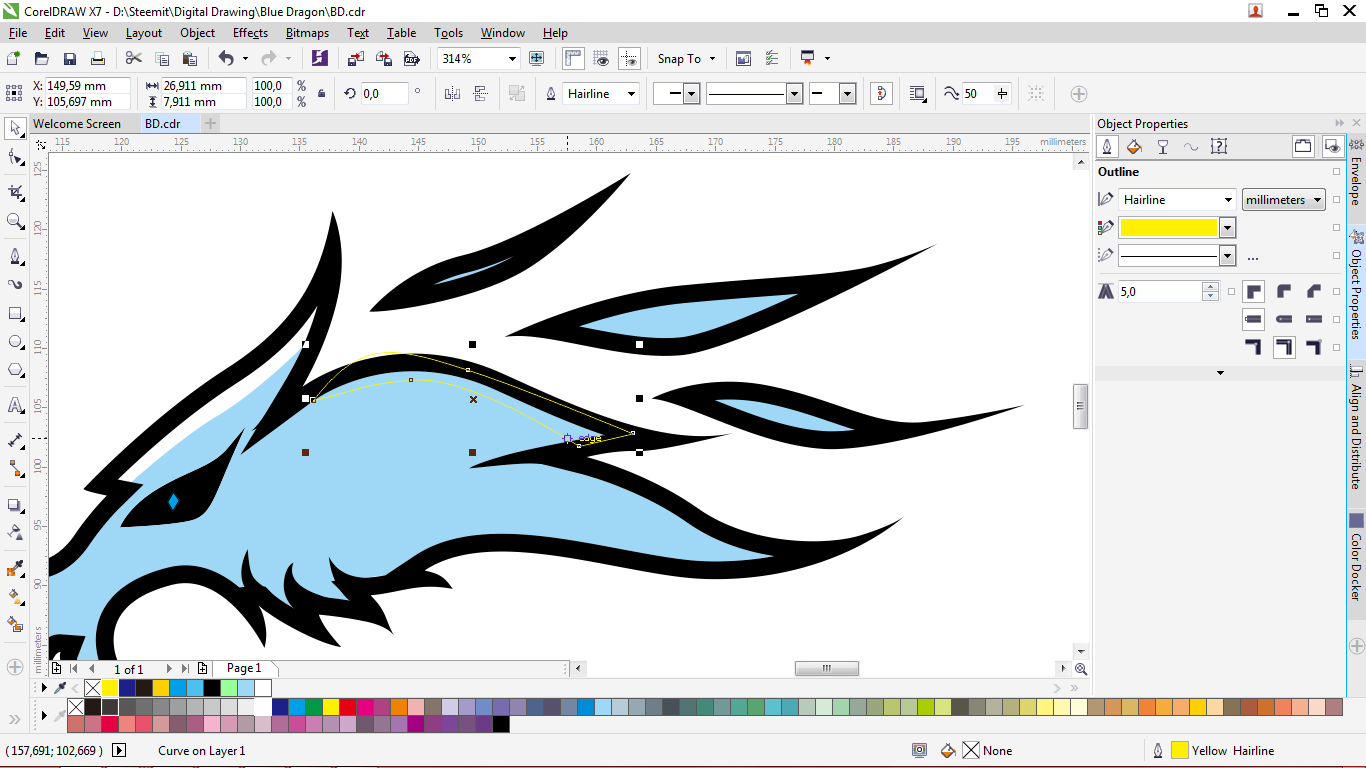The image size is (1366, 768).
Task: Open the Hairline outline width dropdown in property bar
Action: click(x=631, y=94)
